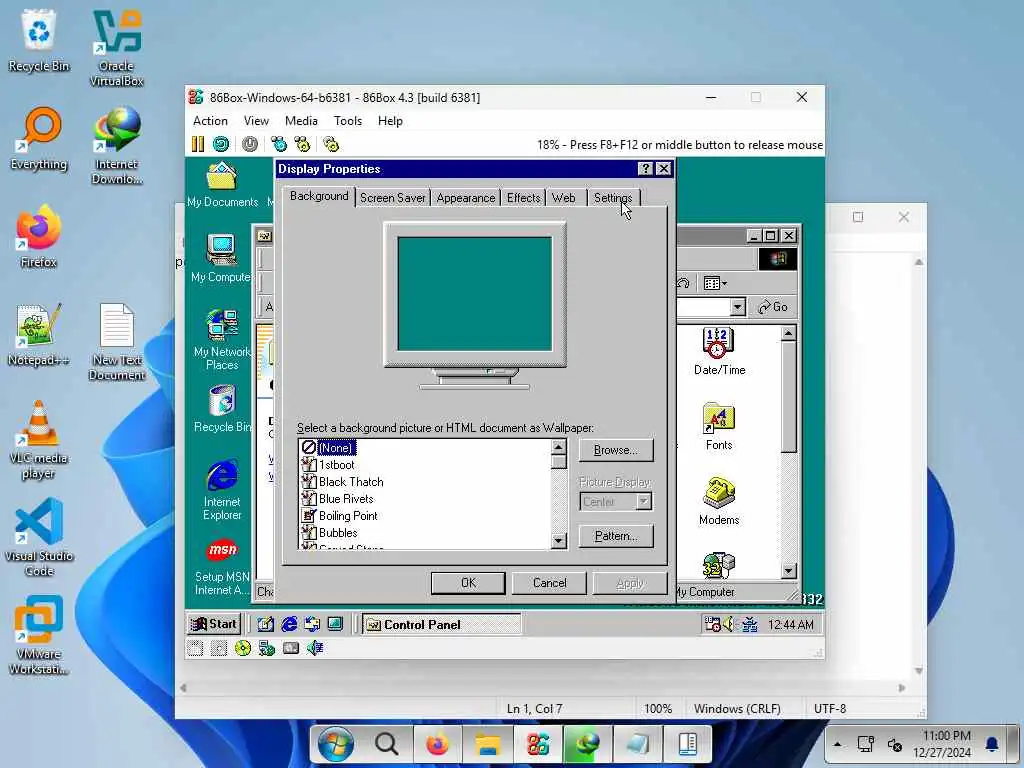The height and width of the screenshot is (768, 1024).
Task: Switch to the Screen Saver tab
Action: click(x=392, y=198)
